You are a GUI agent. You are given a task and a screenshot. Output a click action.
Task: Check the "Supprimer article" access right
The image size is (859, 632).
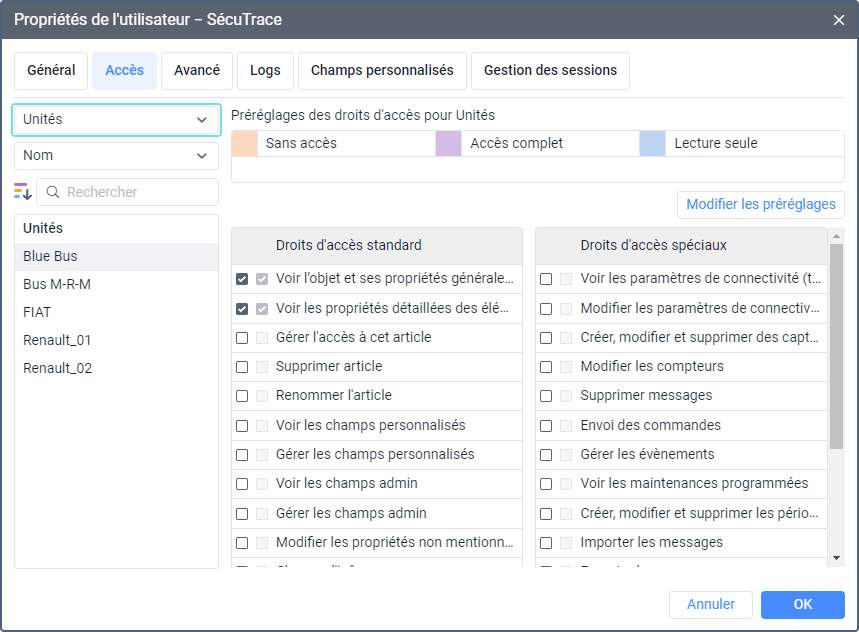(242, 367)
